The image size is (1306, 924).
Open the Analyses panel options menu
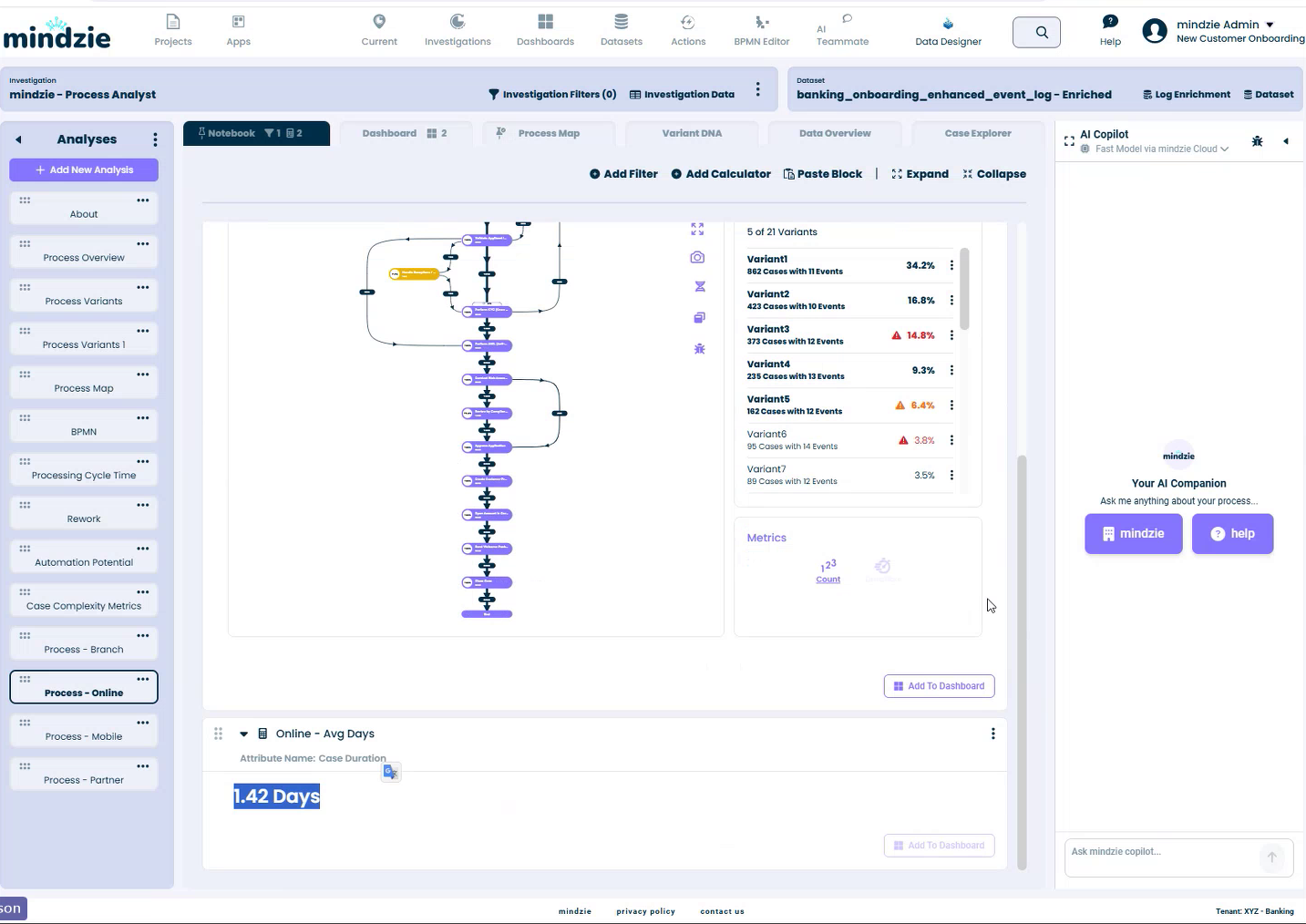point(155,139)
